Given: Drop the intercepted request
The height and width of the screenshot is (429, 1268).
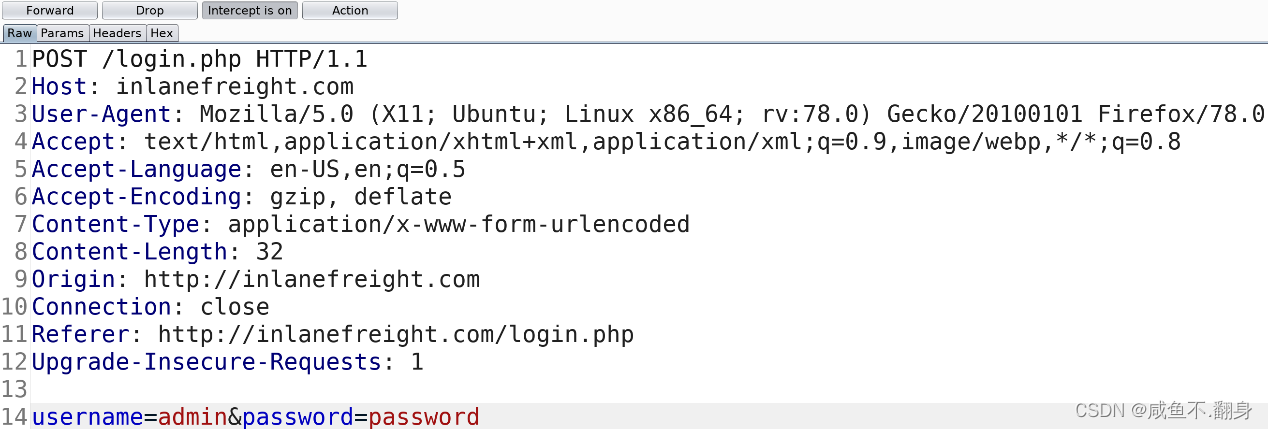Looking at the screenshot, I should coord(150,11).
